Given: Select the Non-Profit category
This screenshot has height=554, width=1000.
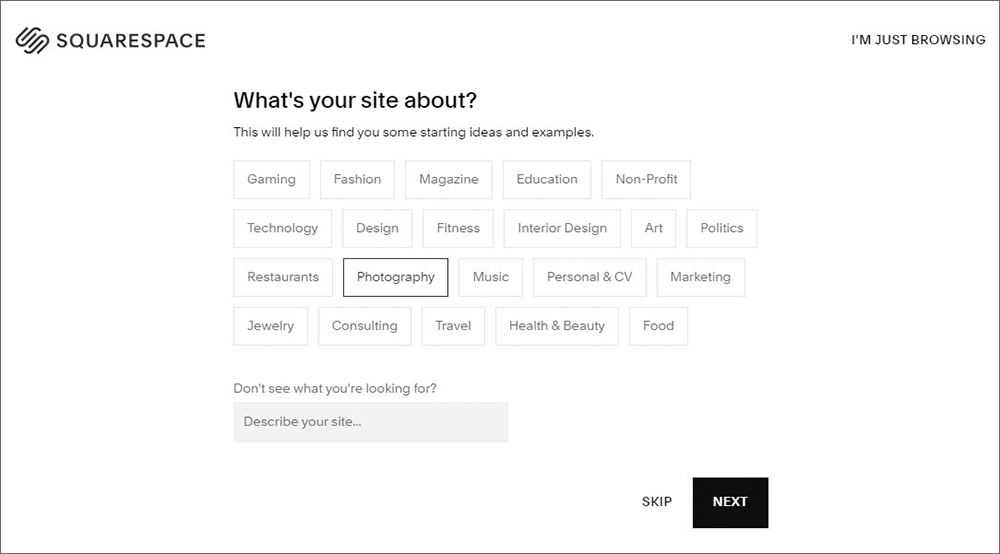Looking at the screenshot, I should coord(646,179).
